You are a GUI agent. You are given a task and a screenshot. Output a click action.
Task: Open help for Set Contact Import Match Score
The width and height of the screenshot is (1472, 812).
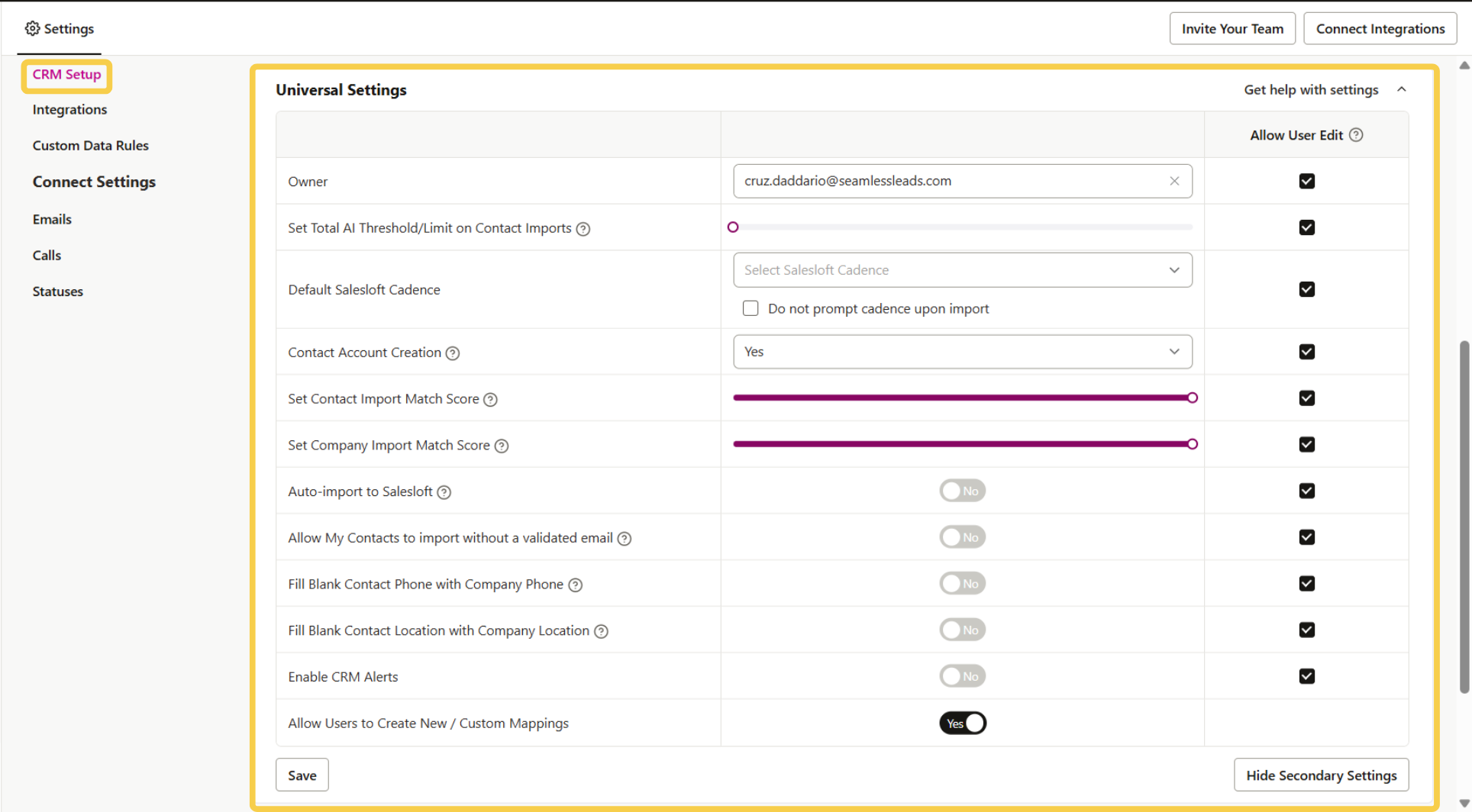click(491, 399)
